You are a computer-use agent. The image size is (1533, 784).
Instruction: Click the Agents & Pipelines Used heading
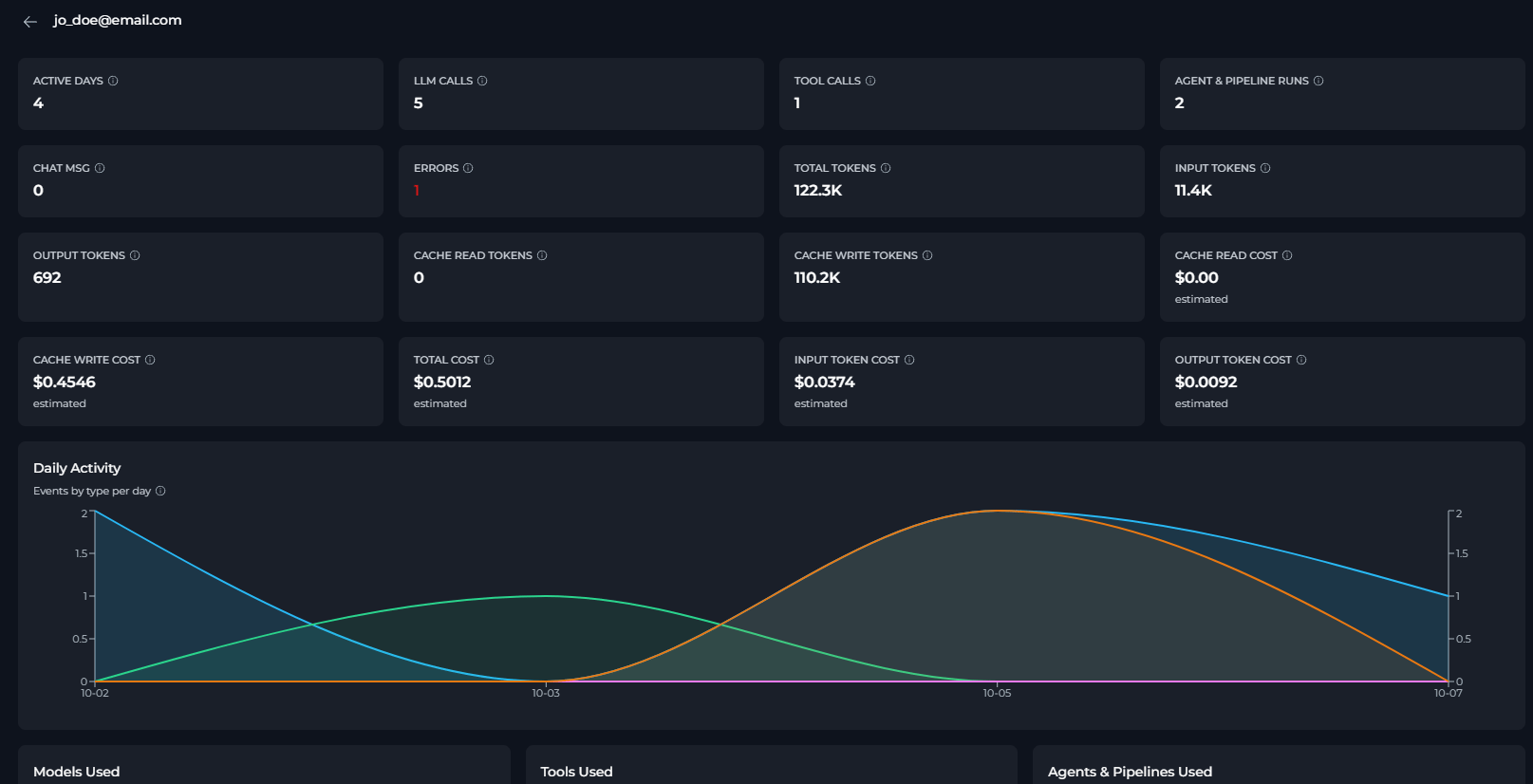pos(1130,772)
